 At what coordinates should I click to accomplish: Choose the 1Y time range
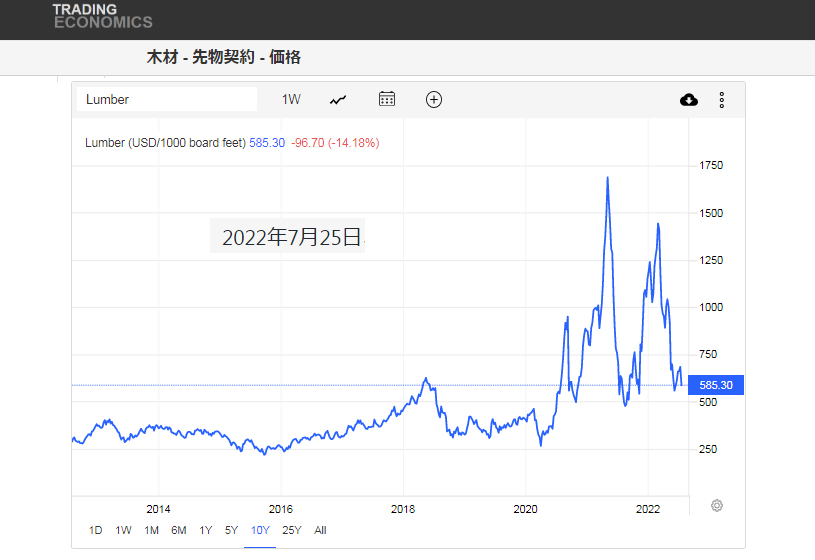pyautogui.click(x=206, y=530)
